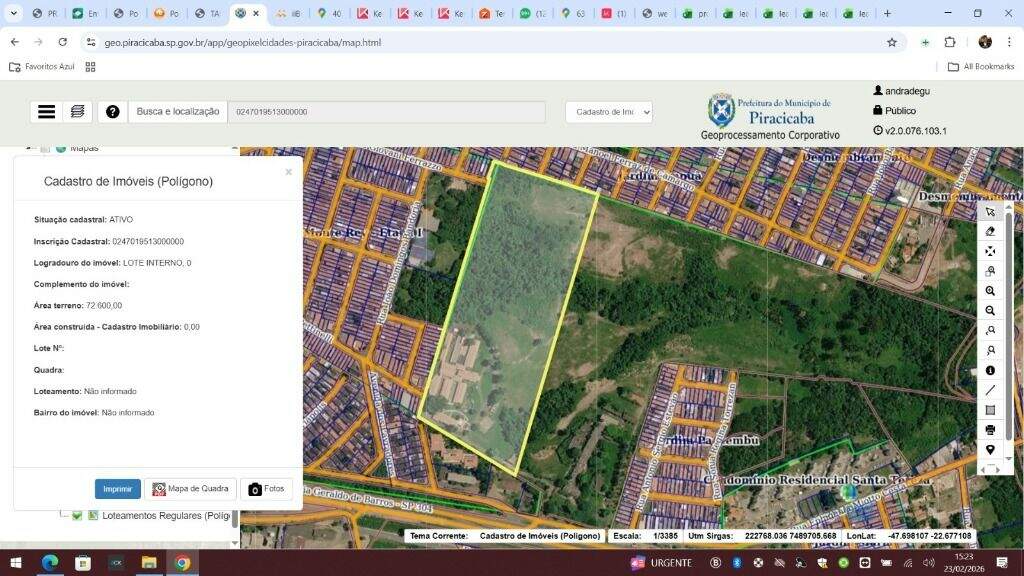Switch to the 'Ter' browser tab
Screen dimensions: 1024x576
[492, 13]
